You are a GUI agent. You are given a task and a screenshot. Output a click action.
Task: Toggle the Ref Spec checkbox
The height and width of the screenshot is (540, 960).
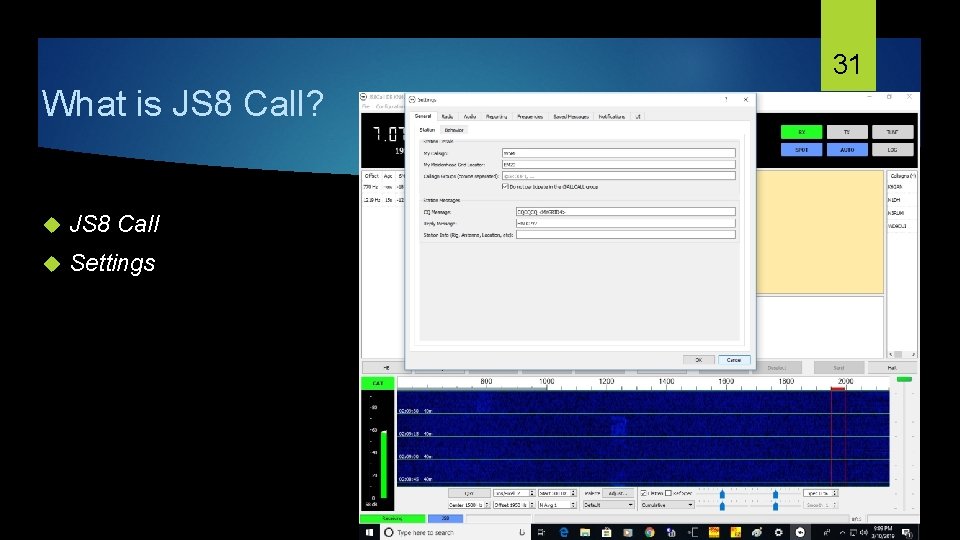pos(669,493)
